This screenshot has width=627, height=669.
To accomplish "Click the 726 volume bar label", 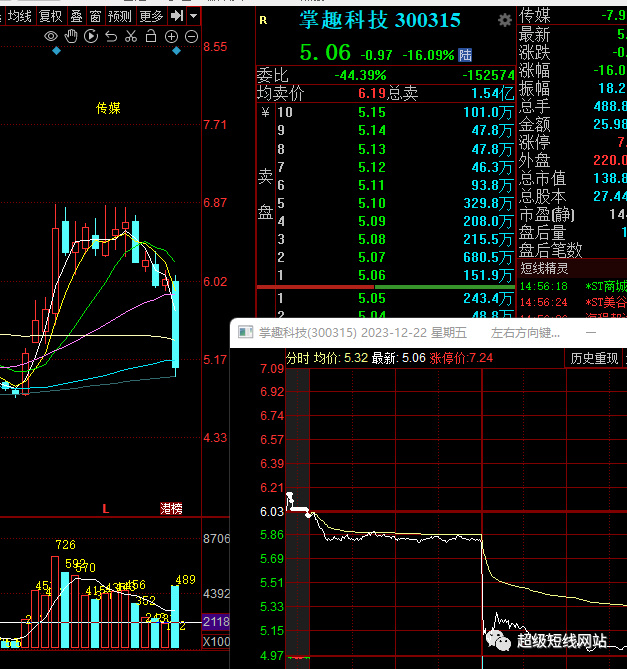I will tap(65, 545).
